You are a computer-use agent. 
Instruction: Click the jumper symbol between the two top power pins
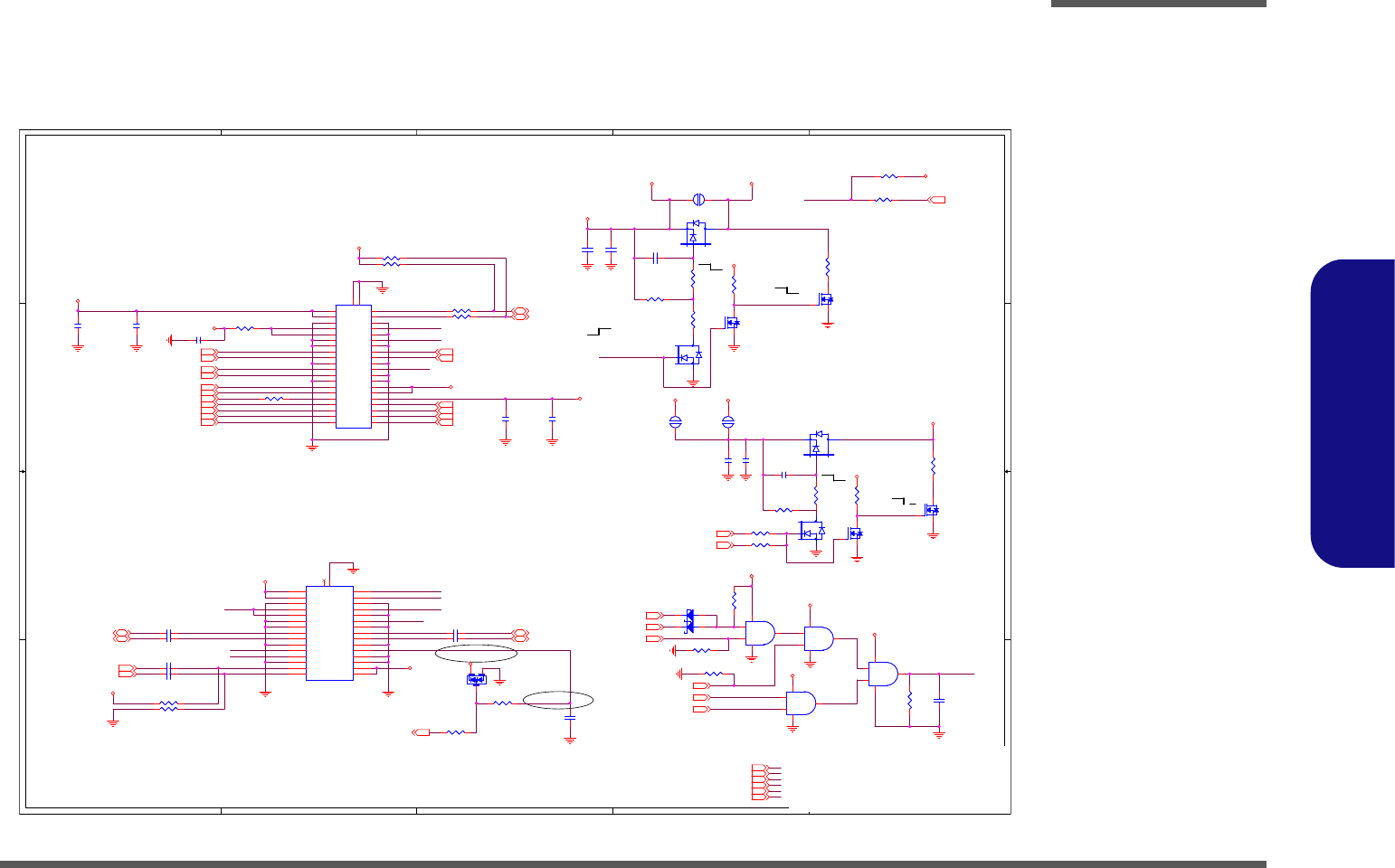coord(698,199)
